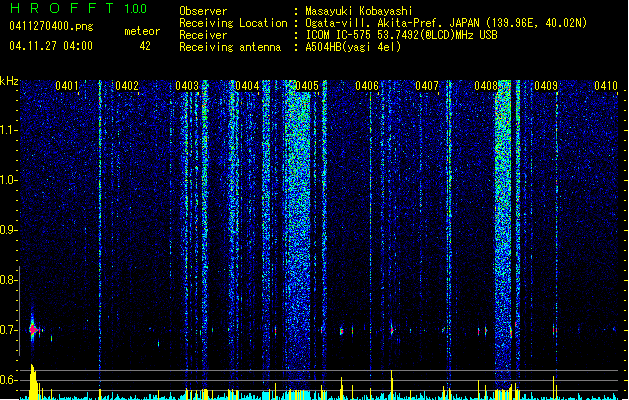Click the 0407 time marker

pyautogui.click(x=427, y=86)
